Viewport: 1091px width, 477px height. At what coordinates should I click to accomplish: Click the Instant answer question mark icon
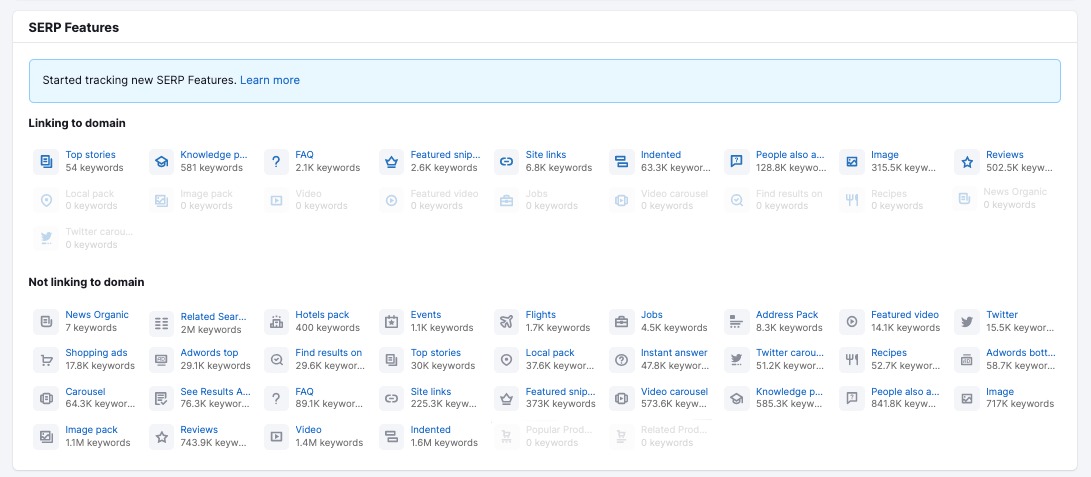pos(621,359)
